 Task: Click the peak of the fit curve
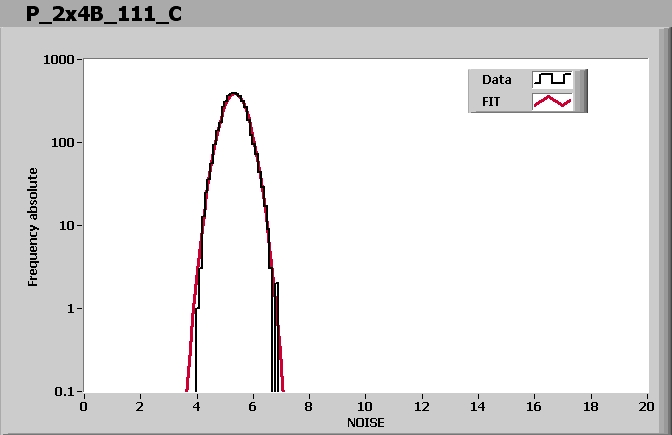(x=233, y=93)
